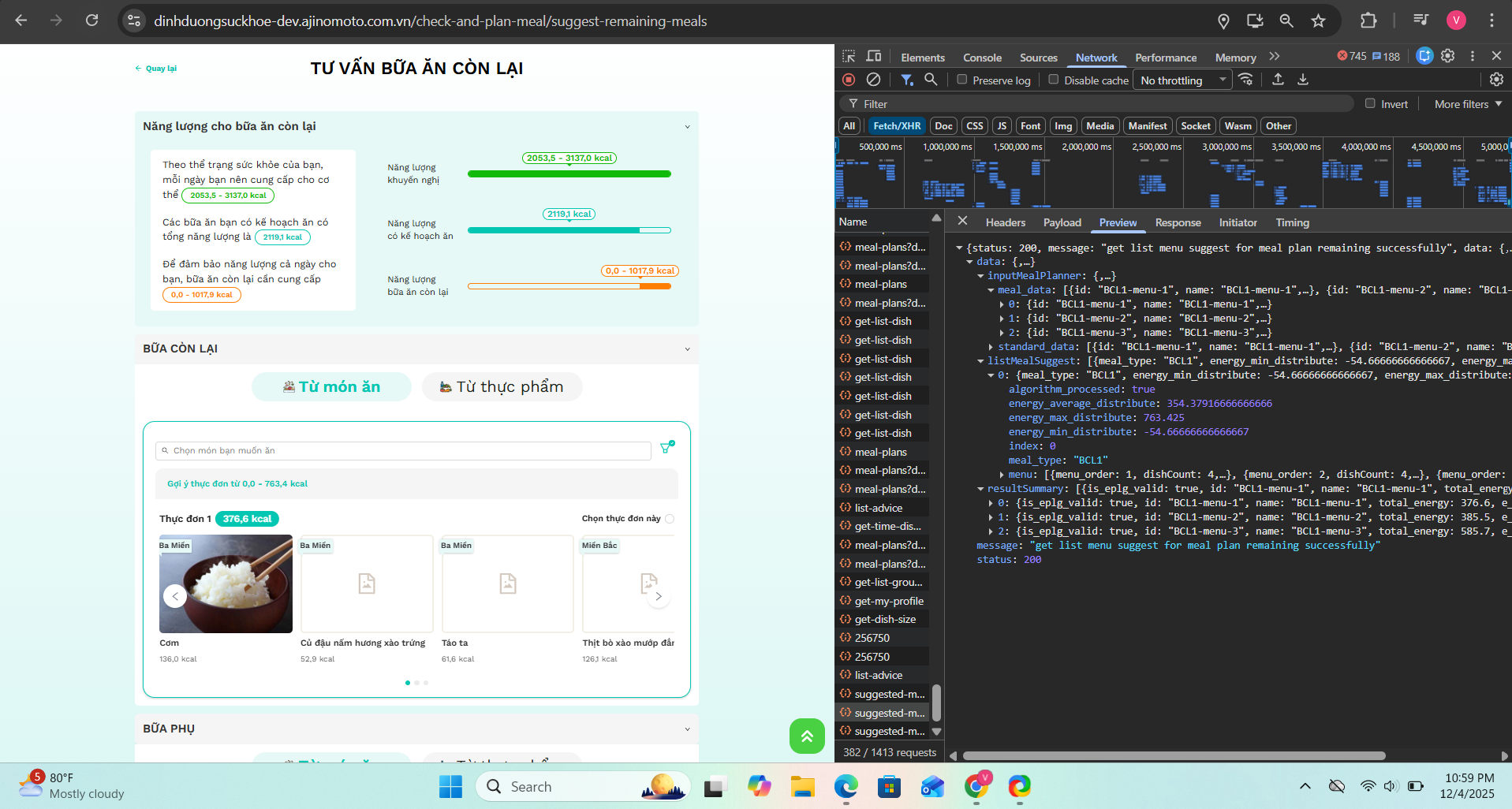1512x809 pixels.
Task: Open the No throttling dropdown
Action: (1182, 80)
